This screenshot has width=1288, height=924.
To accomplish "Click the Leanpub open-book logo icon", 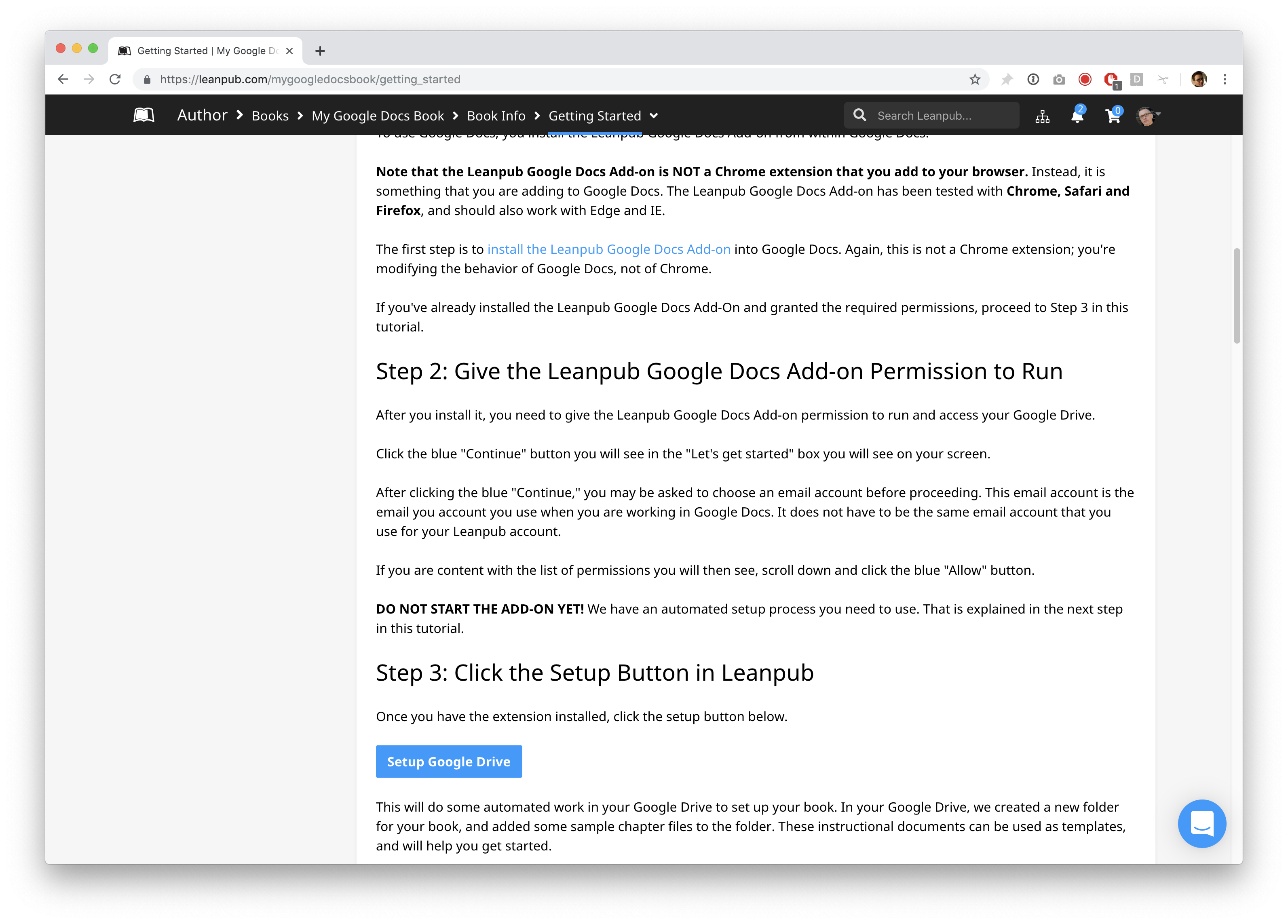I will tap(144, 115).
